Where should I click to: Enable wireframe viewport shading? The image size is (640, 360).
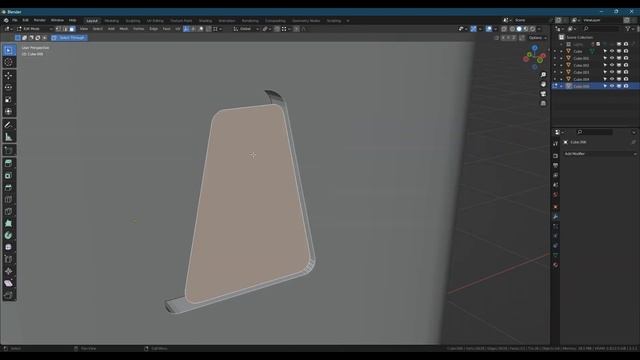[x=512, y=29]
